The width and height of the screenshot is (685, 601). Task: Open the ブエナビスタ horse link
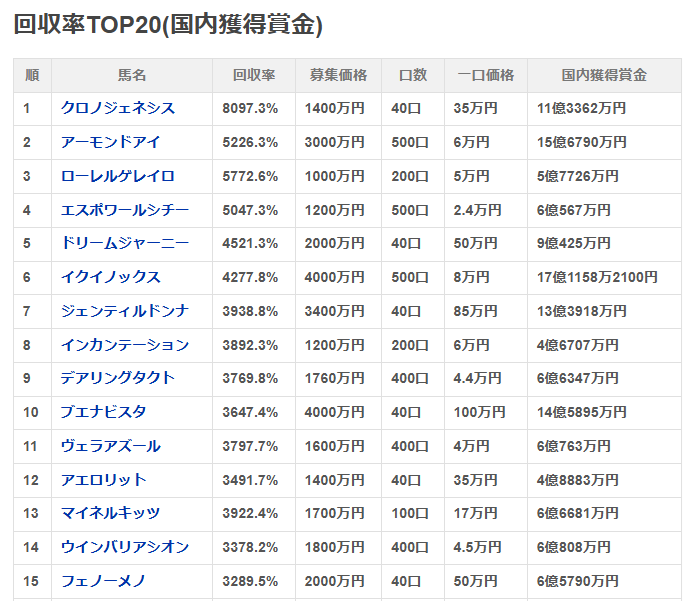tap(103, 412)
